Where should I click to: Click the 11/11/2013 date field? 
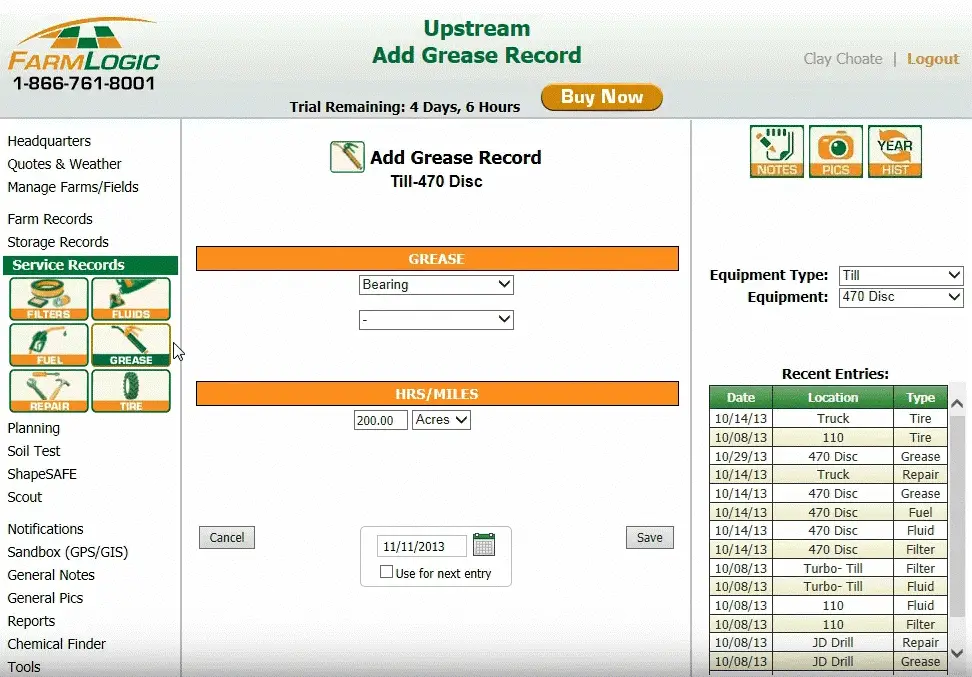tap(422, 546)
